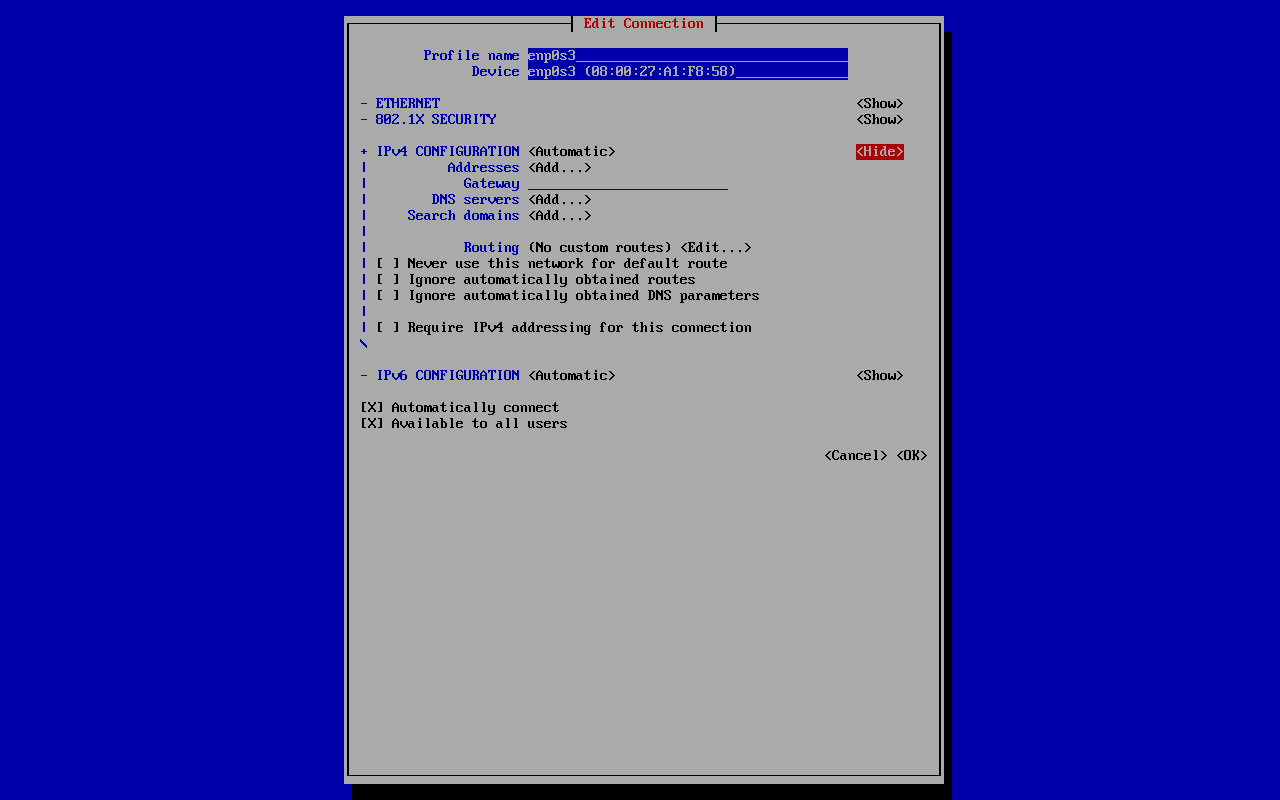The height and width of the screenshot is (800, 1280).
Task: Uncheck Available to all users
Action: (x=372, y=424)
